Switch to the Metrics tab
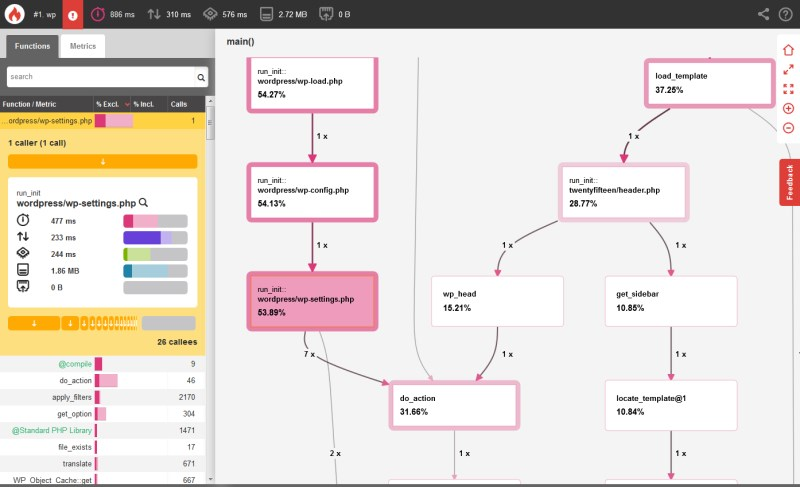The image size is (800, 487). pyautogui.click(x=83, y=46)
